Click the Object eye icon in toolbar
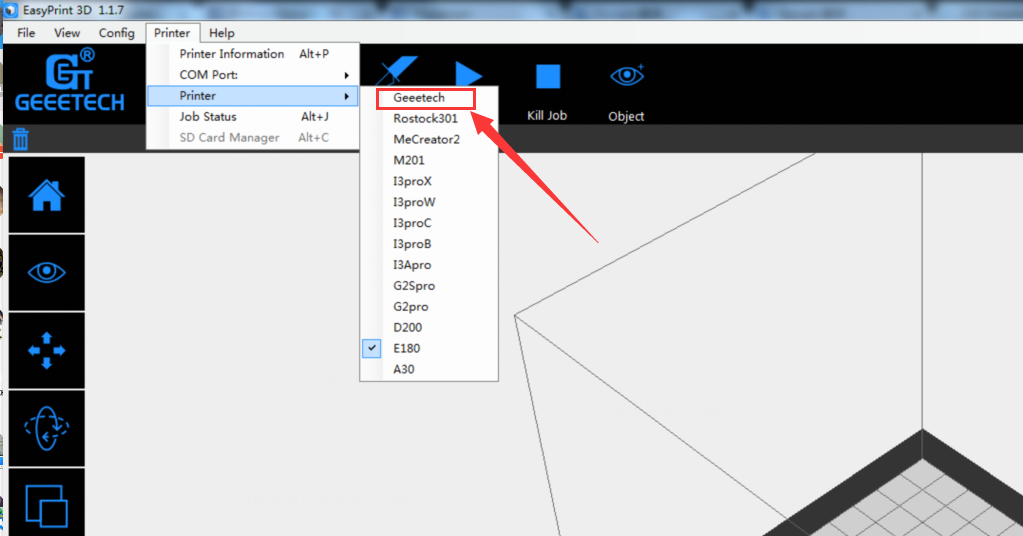Screen dimensions: 1023x536 [x=626, y=76]
